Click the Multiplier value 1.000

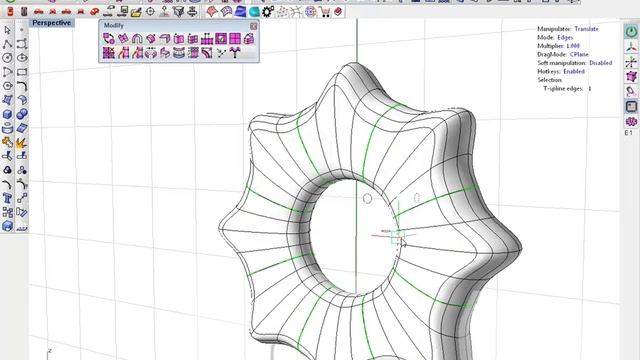click(x=573, y=46)
